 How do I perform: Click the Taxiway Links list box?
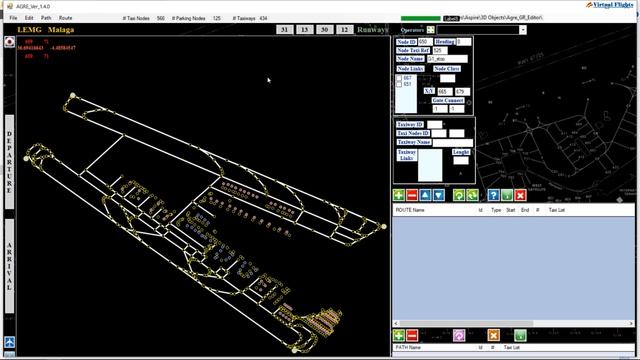430,165
